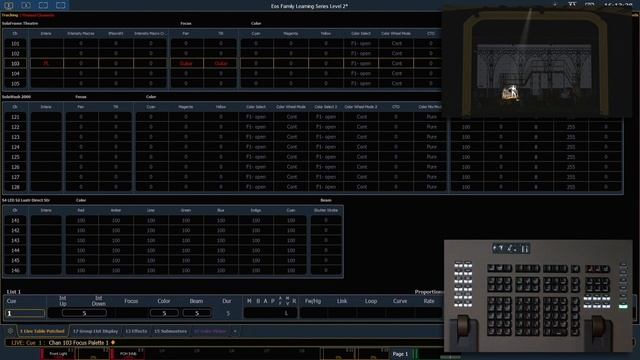Select channel 126 row header
The image size is (640, 360).
click(x=15, y=167)
